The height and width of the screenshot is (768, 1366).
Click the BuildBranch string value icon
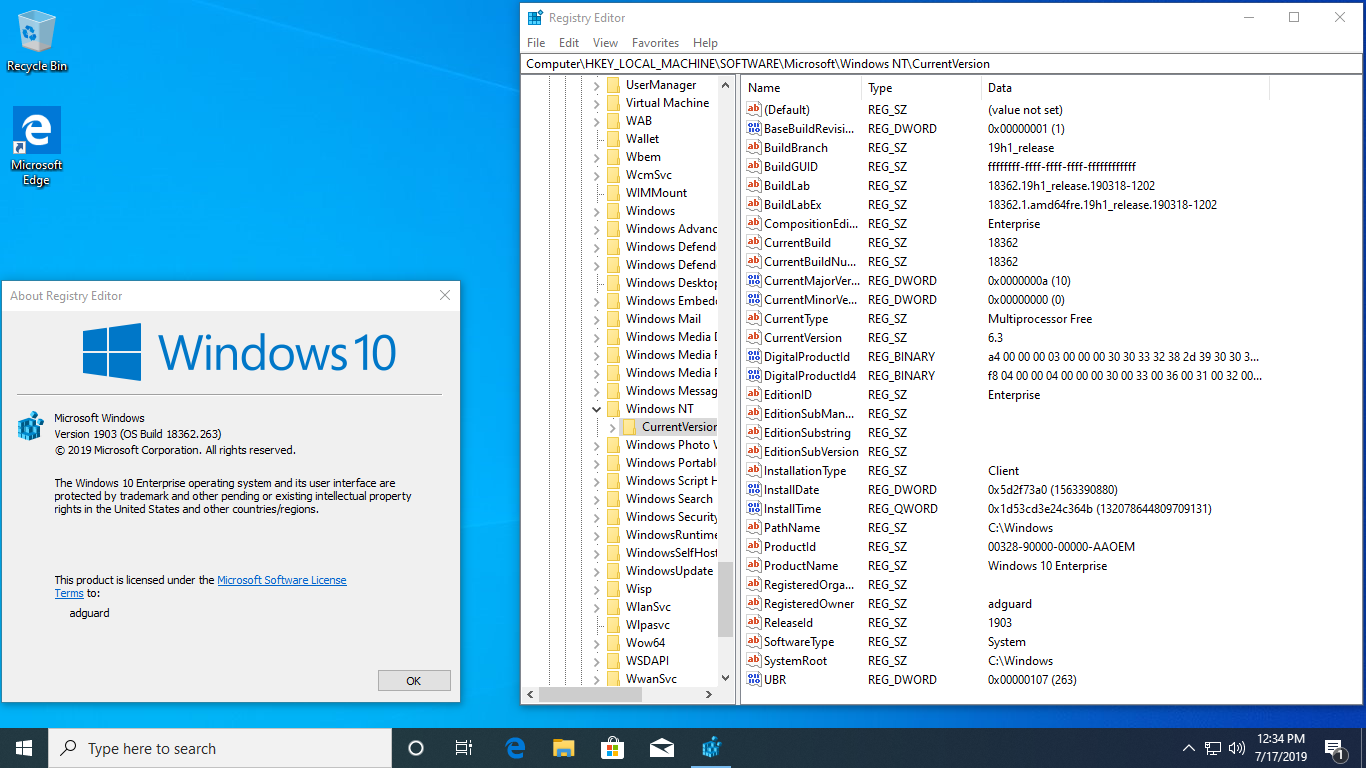pyautogui.click(x=754, y=148)
